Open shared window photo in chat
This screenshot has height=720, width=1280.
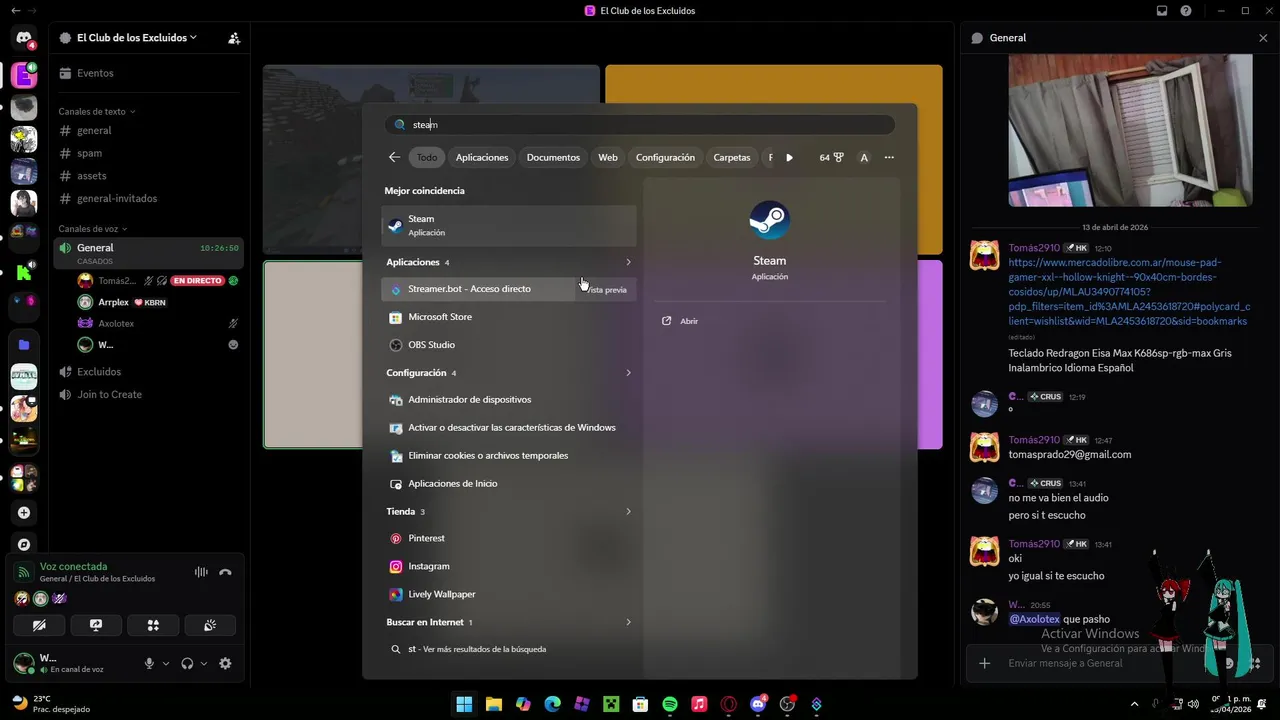(1130, 130)
